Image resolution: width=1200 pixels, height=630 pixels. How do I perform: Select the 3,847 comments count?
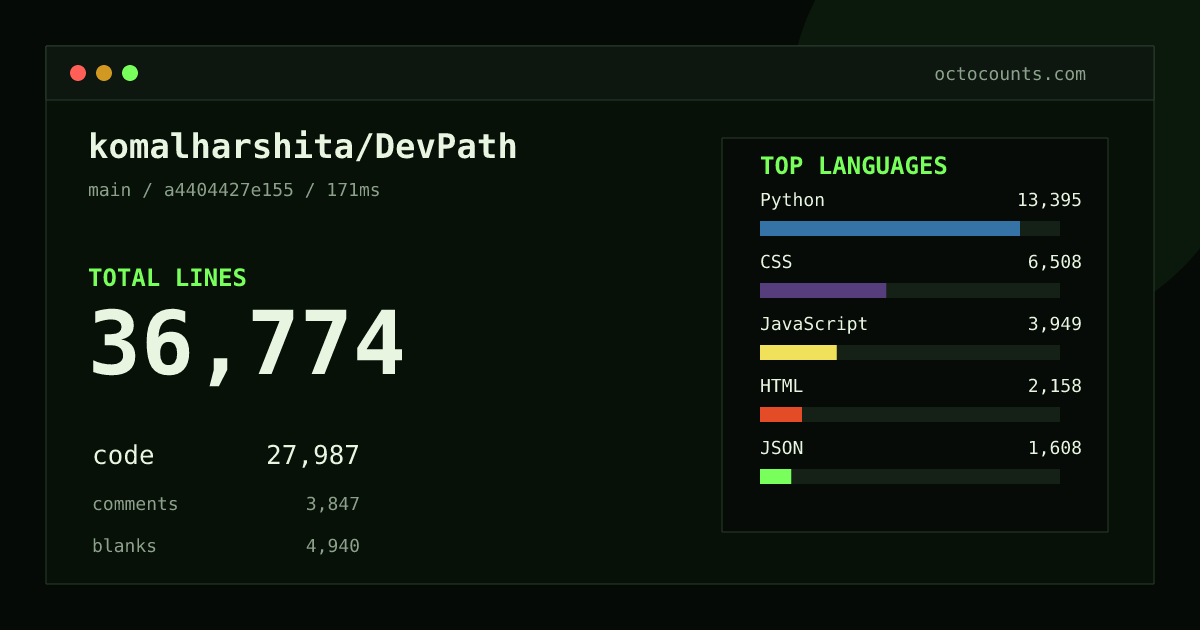333,504
